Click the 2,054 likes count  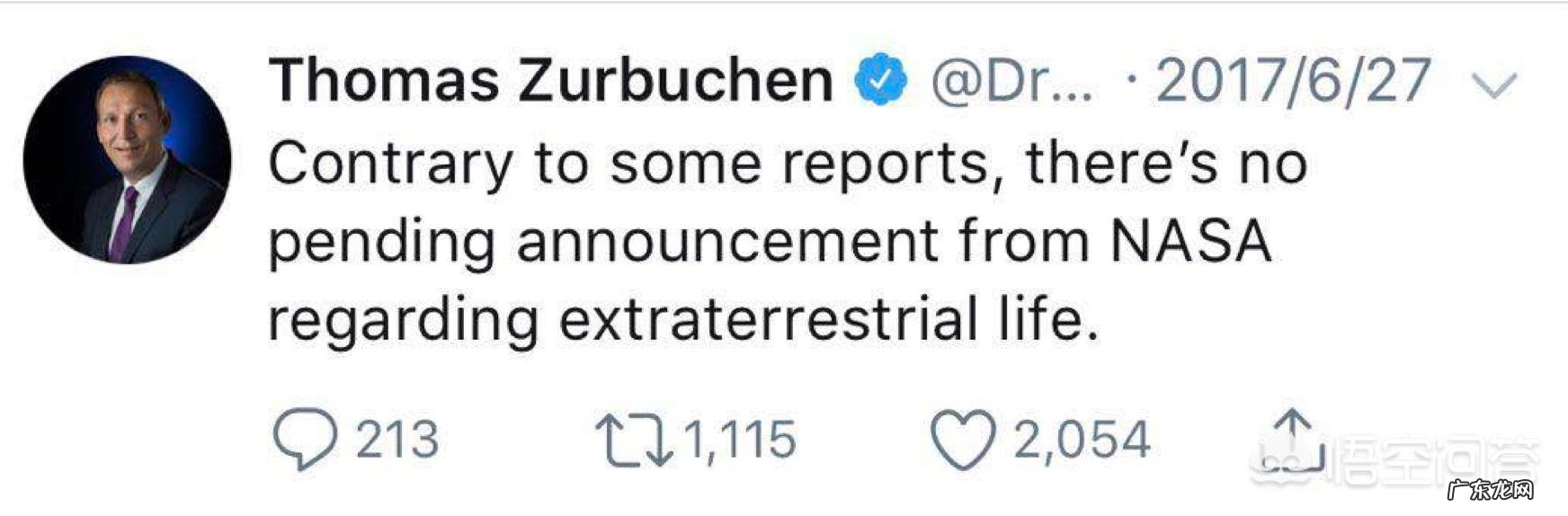point(1082,440)
